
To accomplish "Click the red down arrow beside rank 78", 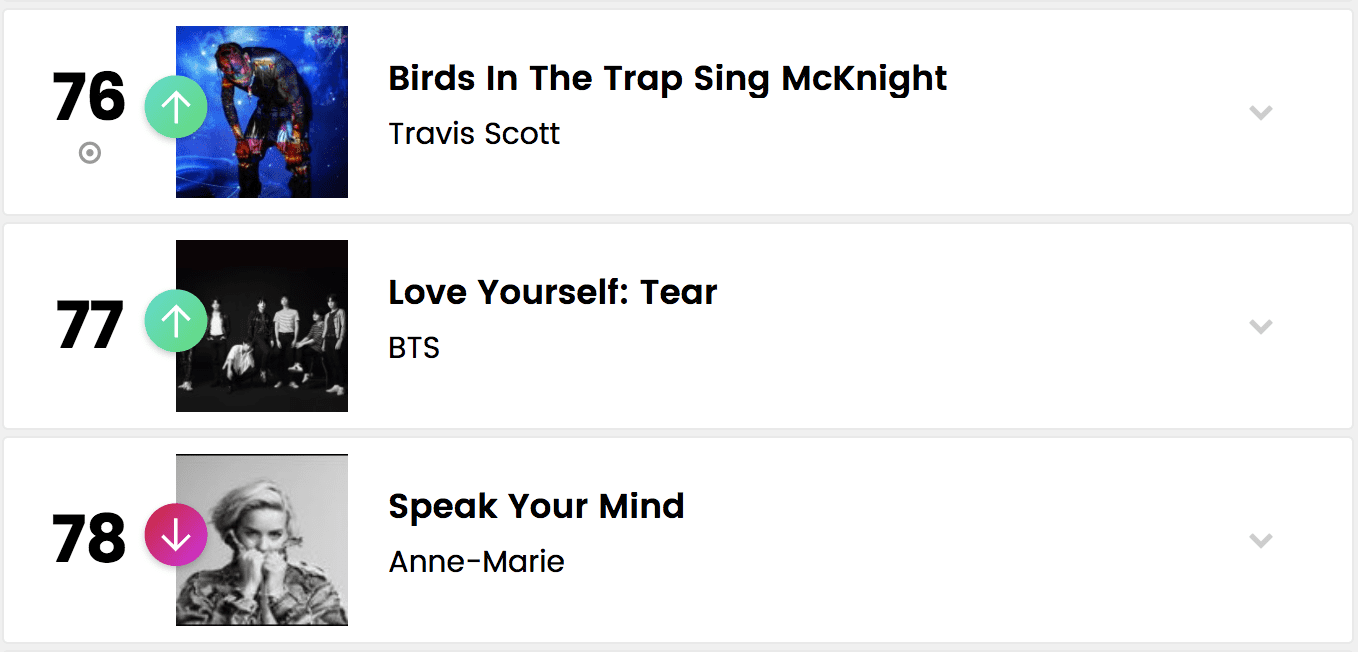I will click(x=176, y=535).
